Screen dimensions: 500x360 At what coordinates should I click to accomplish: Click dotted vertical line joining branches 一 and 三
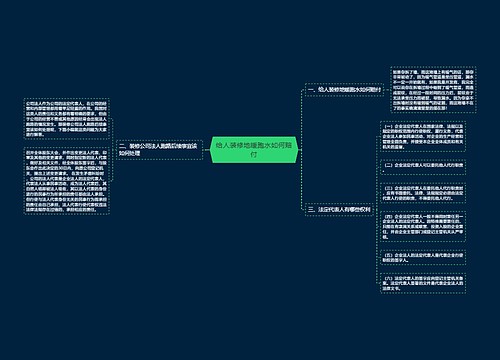(302, 150)
